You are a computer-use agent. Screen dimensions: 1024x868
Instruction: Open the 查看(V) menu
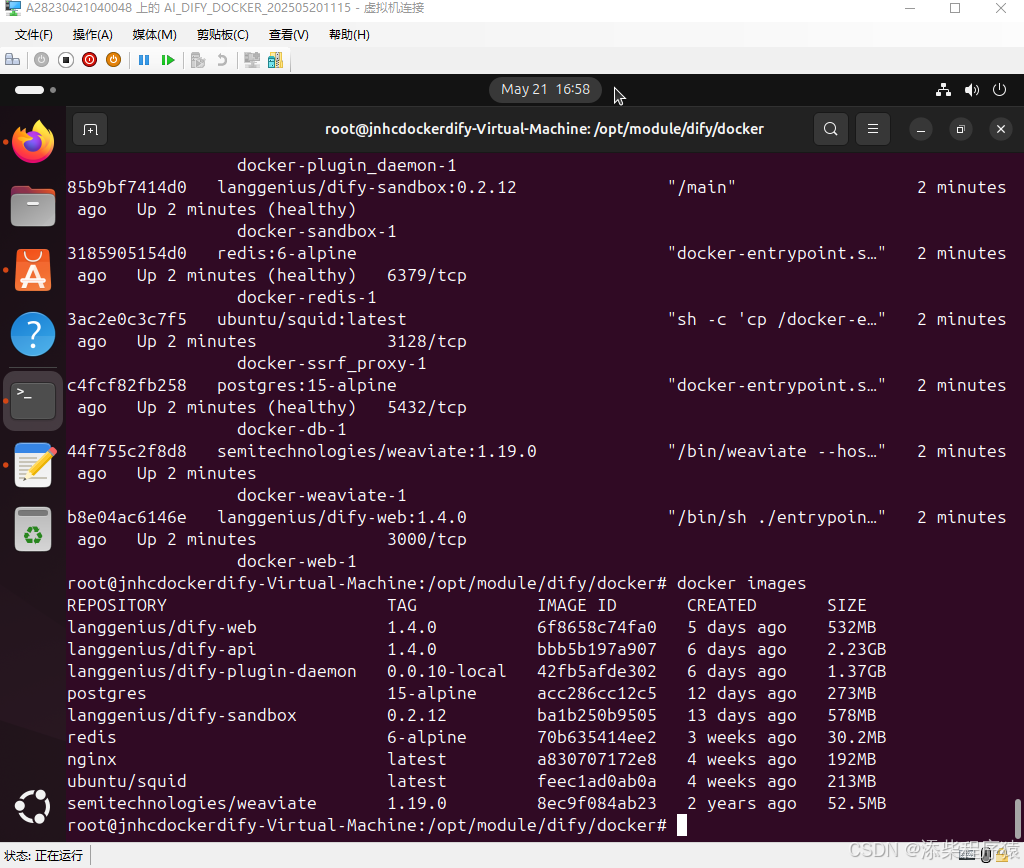point(289,35)
